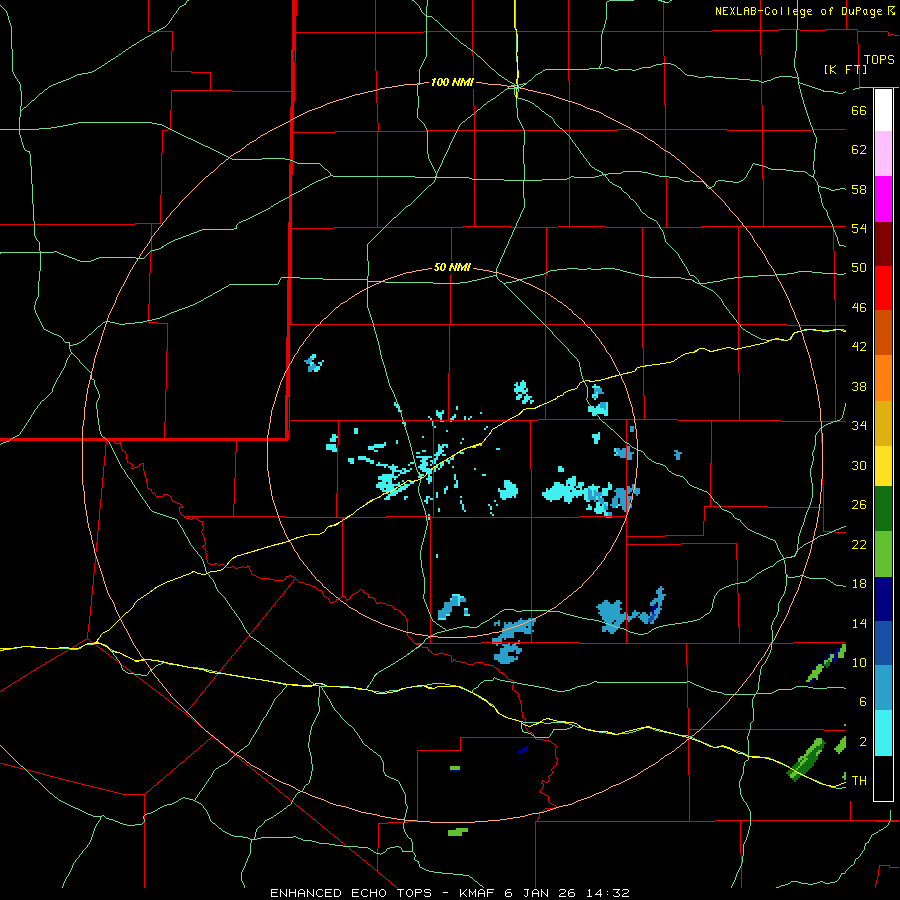
Task: Click the light blue legend swatch
Action: tap(883, 688)
